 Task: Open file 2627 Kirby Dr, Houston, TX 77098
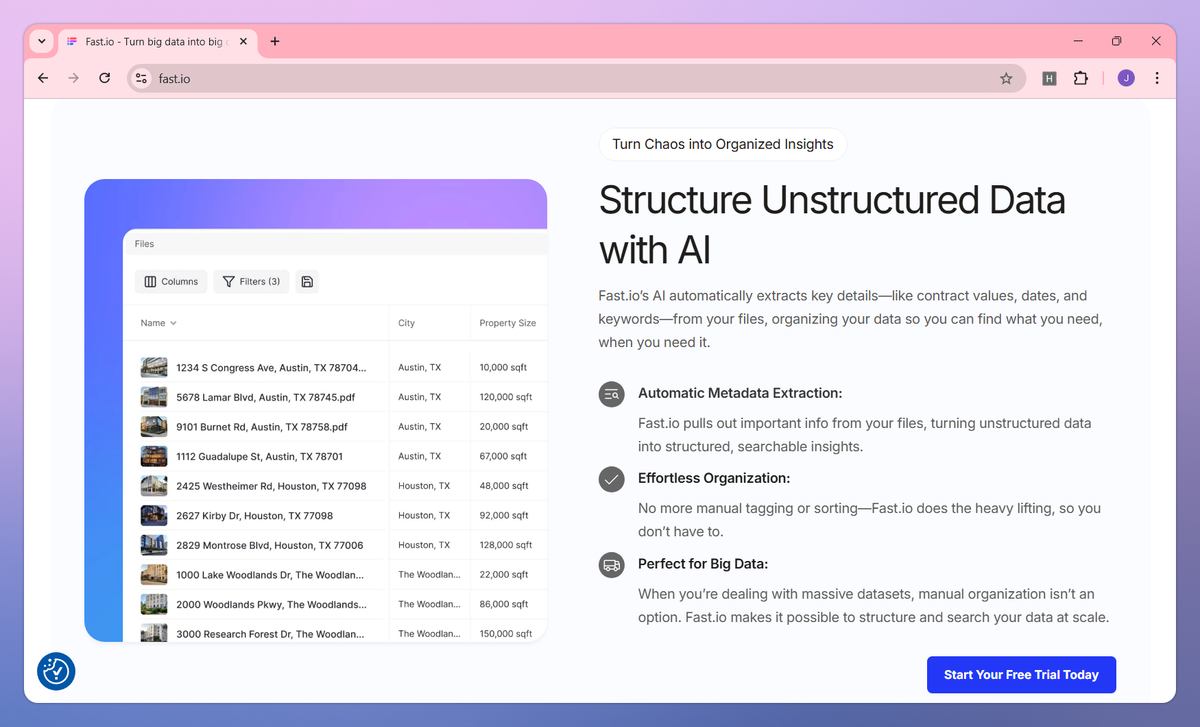point(254,516)
